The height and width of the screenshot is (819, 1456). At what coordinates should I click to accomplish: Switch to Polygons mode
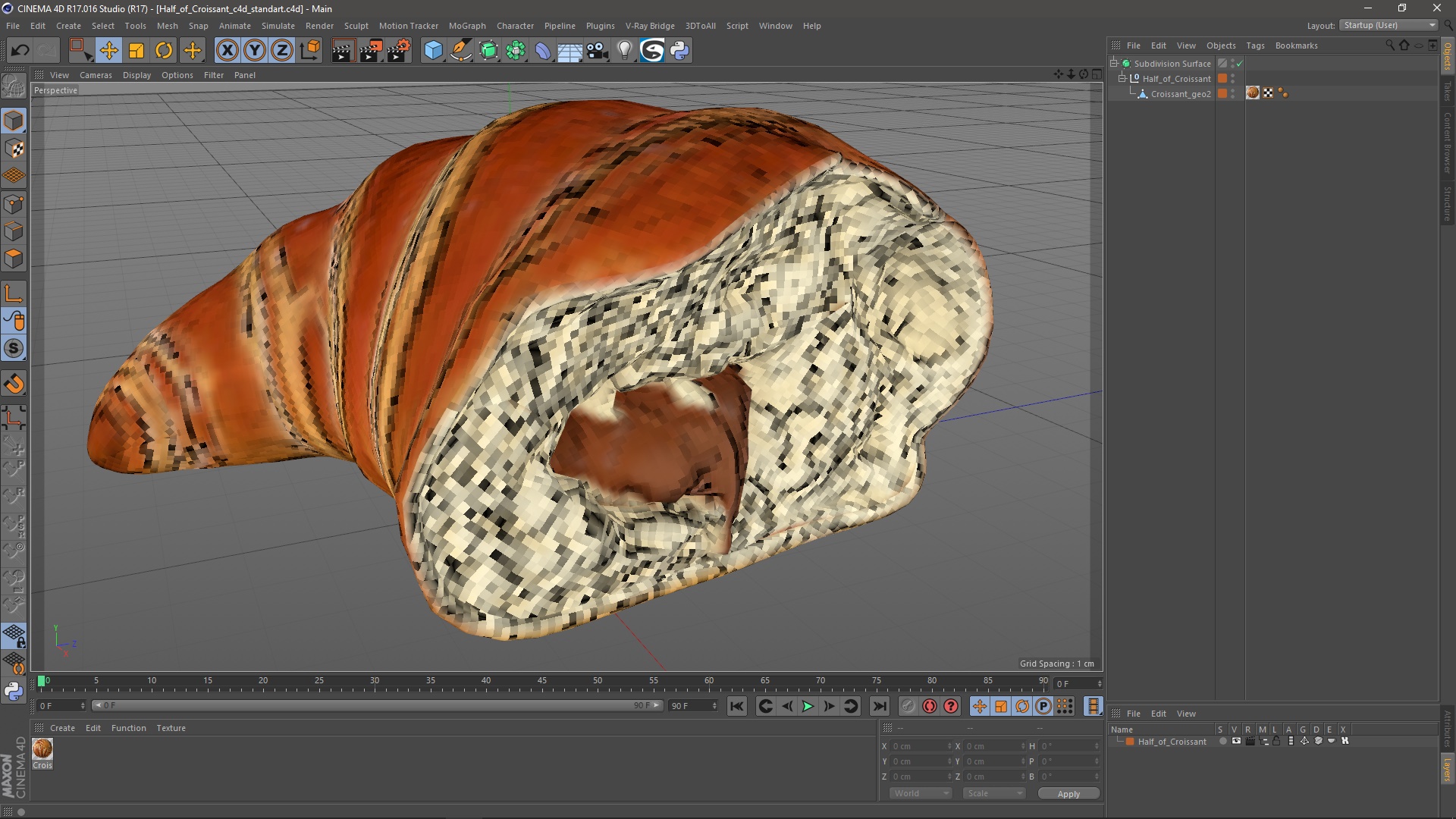pos(14,259)
